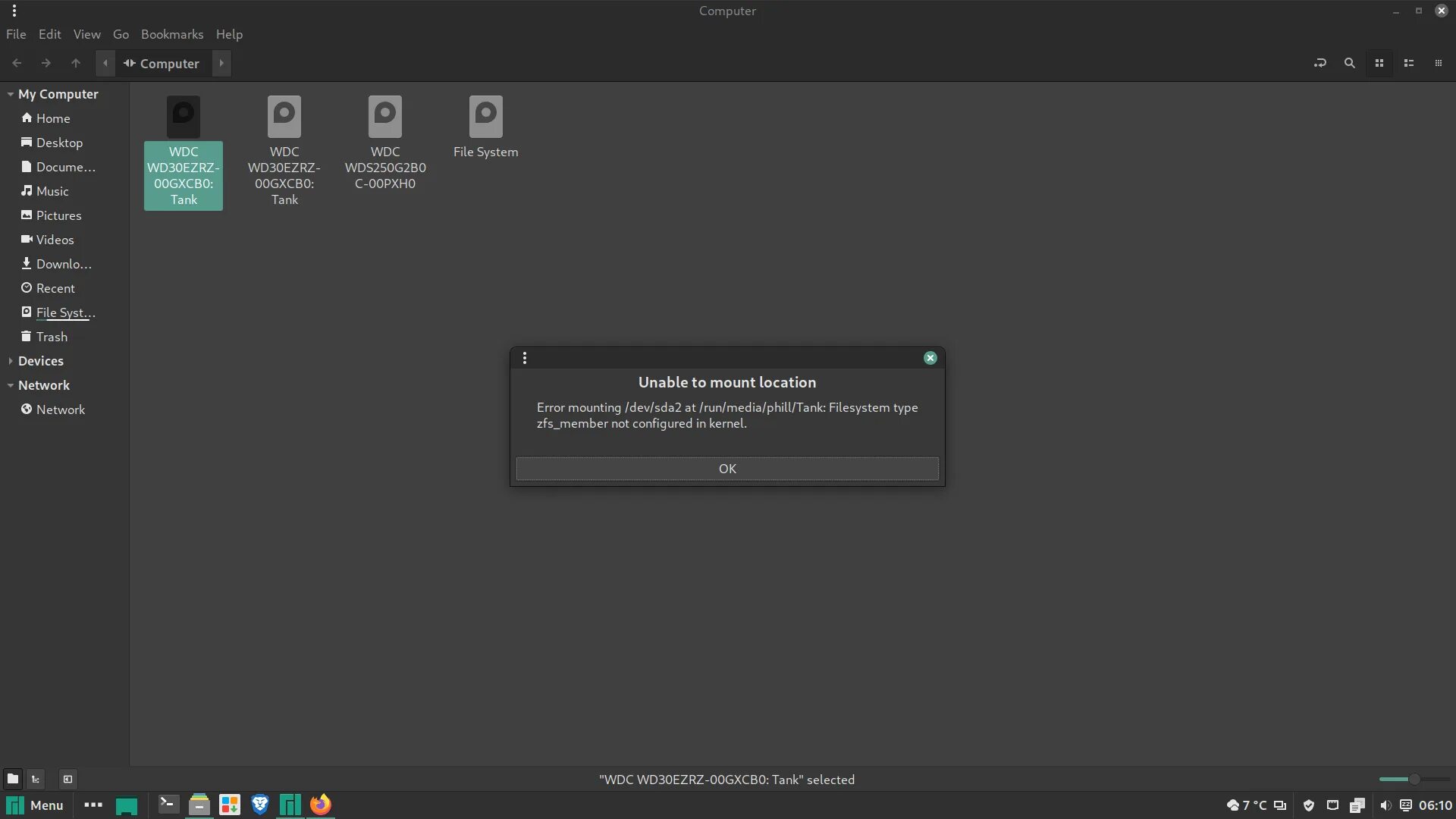Click the search magnifier icon
The width and height of the screenshot is (1456, 819).
[x=1349, y=63]
